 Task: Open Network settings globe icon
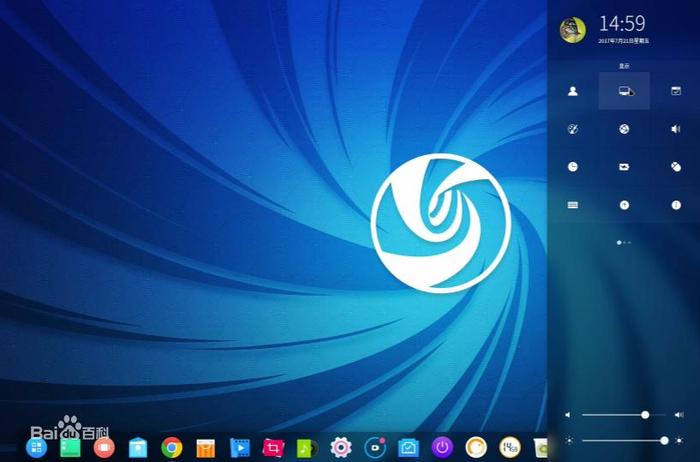[x=624, y=129]
